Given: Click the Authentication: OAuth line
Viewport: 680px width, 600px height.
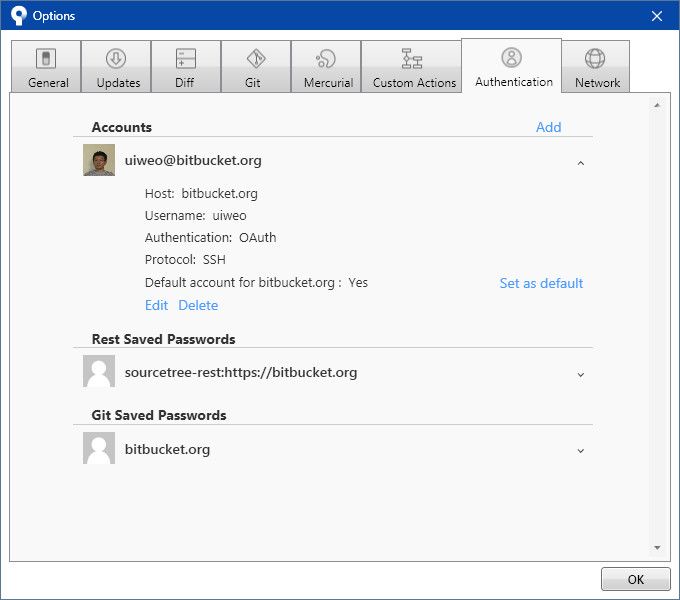Looking at the screenshot, I should pyautogui.click(x=210, y=238).
